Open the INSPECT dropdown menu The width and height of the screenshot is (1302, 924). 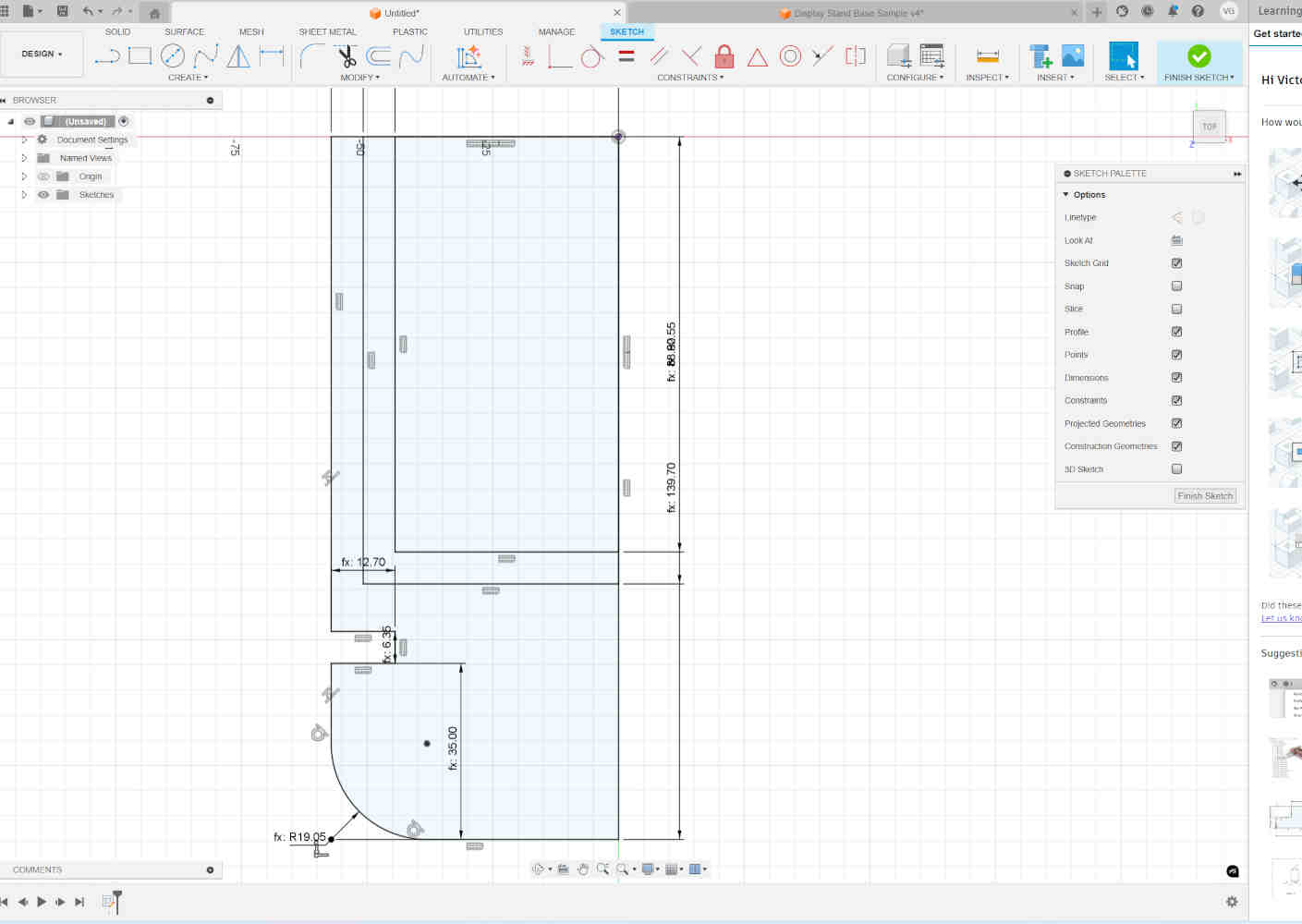click(x=987, y=78)
